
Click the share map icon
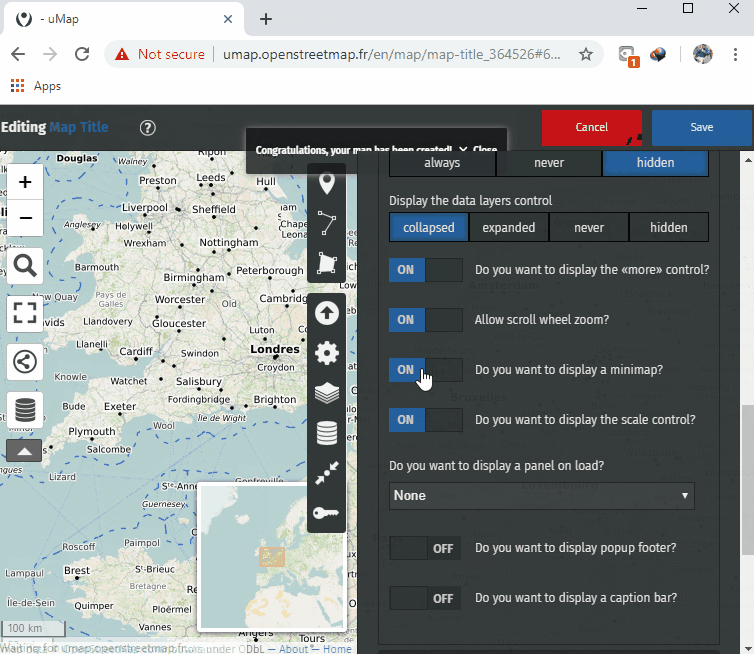click(x=25, y=361)
